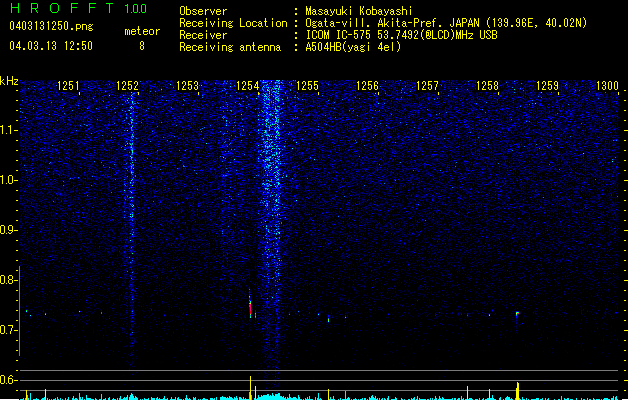
Task: Click the meteor count label
Action: (x=142, y=31)
